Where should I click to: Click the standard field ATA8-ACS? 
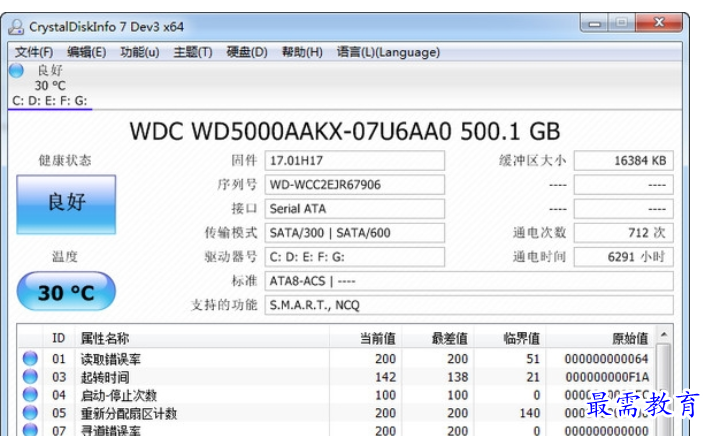[469, 281]
